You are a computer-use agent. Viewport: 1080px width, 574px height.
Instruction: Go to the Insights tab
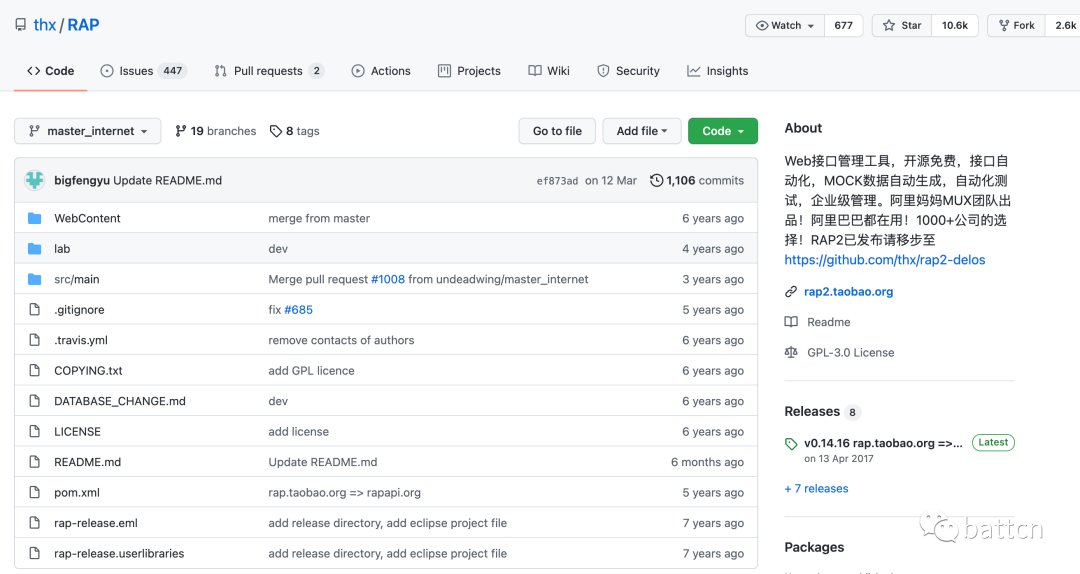[x=717, y=71]
